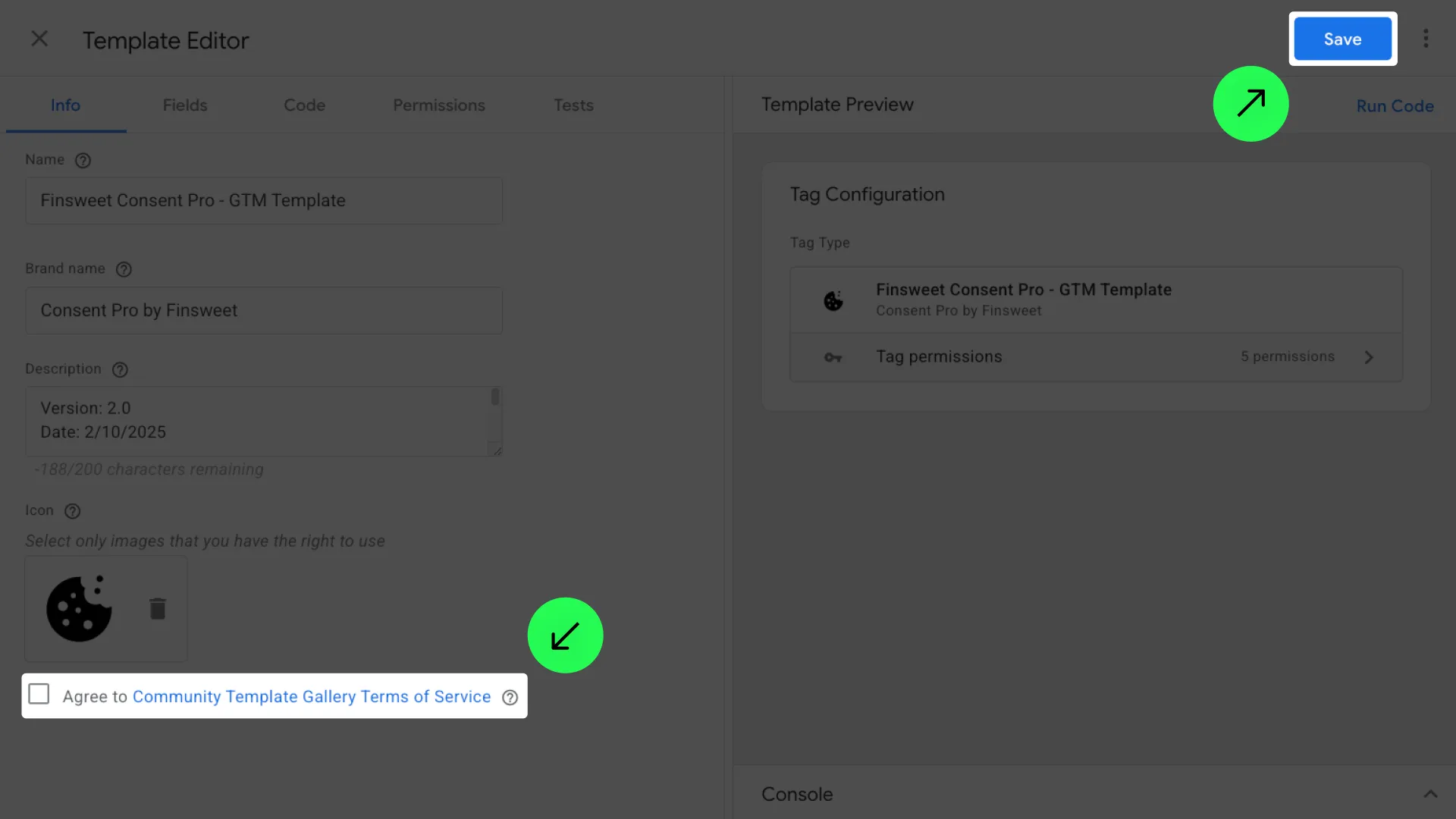
Task: Click Terms of Service help icon
Action: click(510, 698)
